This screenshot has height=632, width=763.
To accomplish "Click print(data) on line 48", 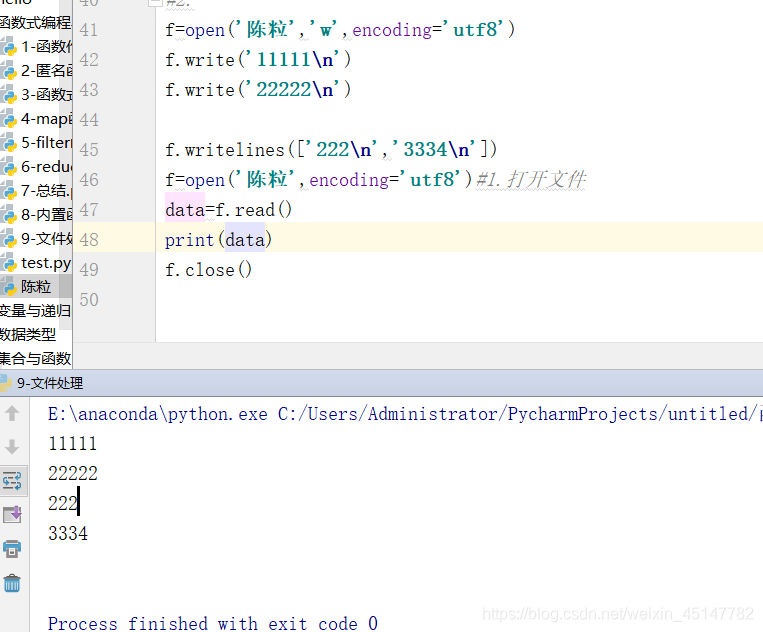I will (x=218, y=240).
